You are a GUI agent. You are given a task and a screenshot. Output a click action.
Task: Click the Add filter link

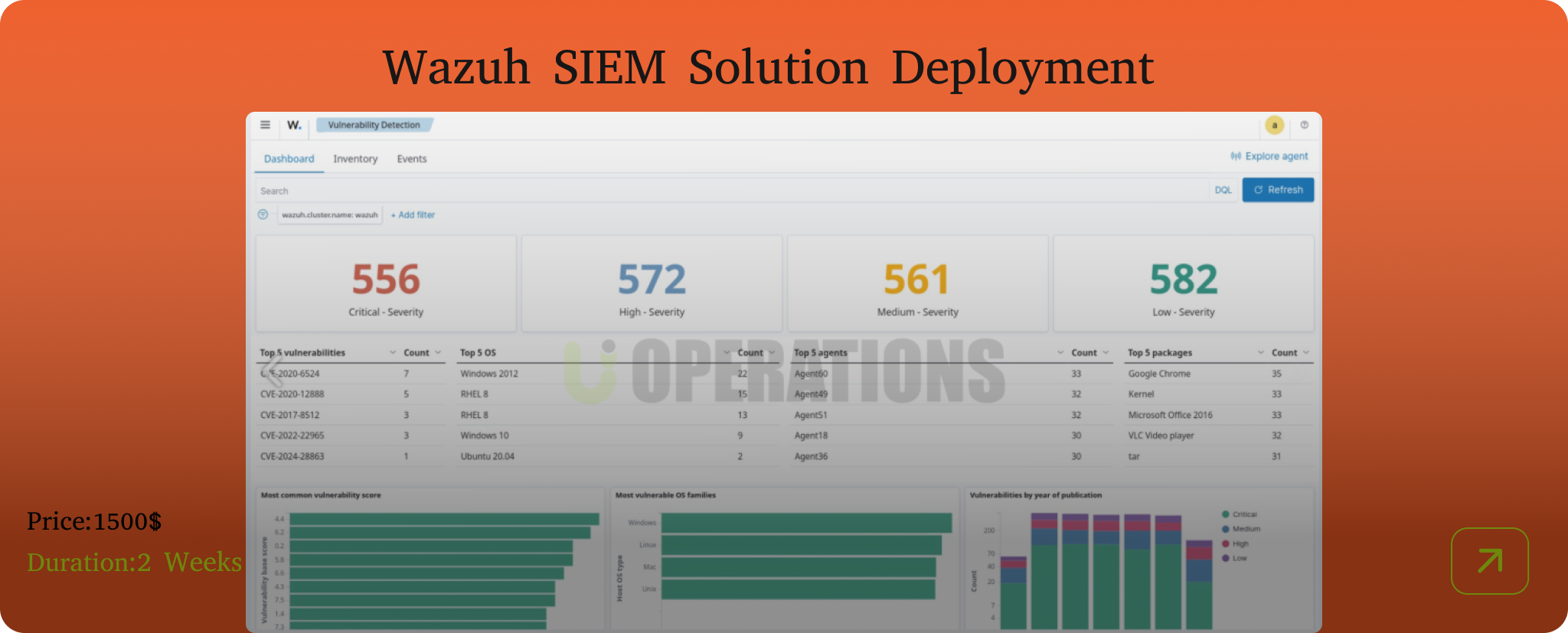pyautogui.click(x=413, y=215)
